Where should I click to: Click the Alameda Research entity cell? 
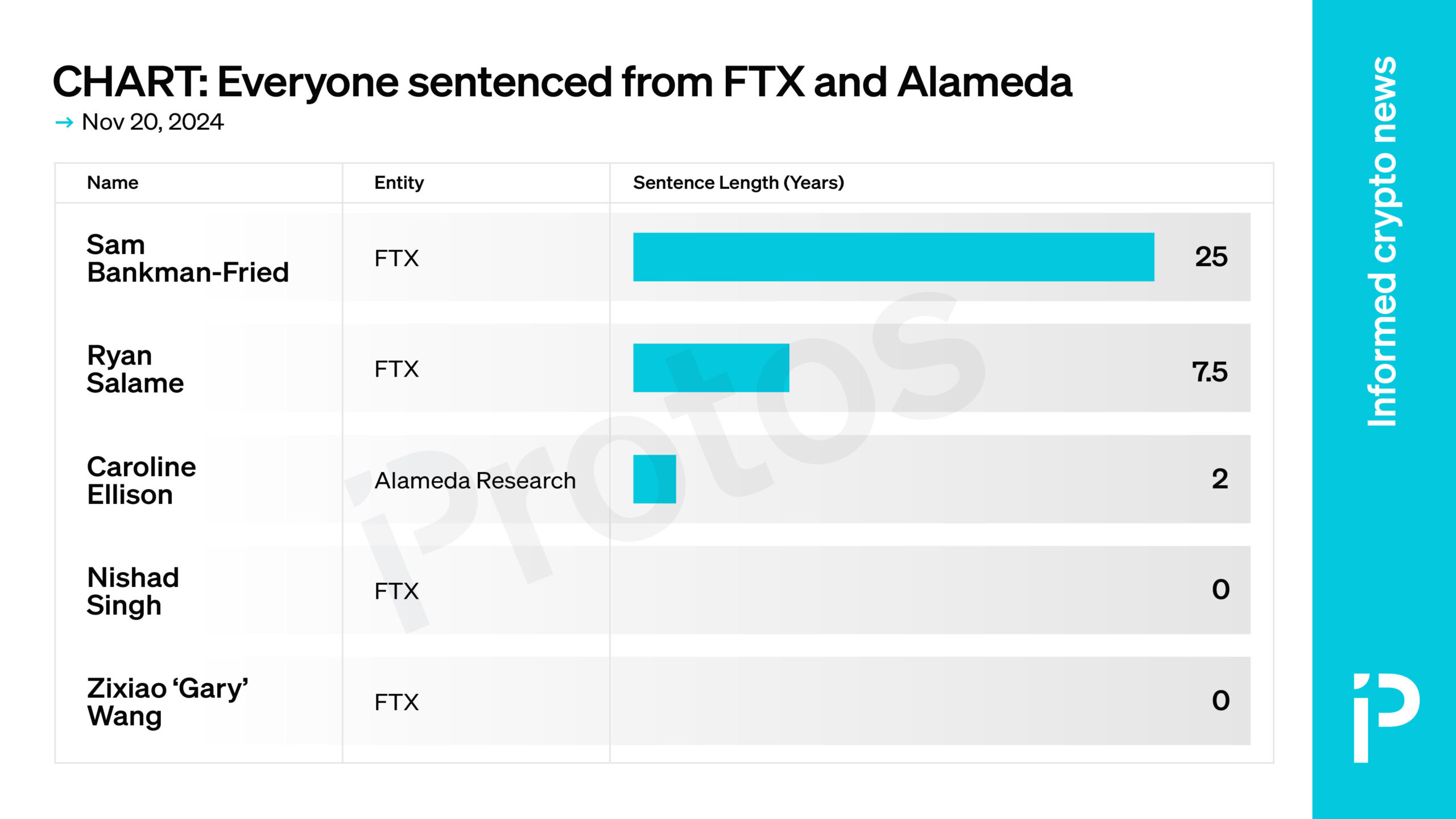[x=475, y=481]
